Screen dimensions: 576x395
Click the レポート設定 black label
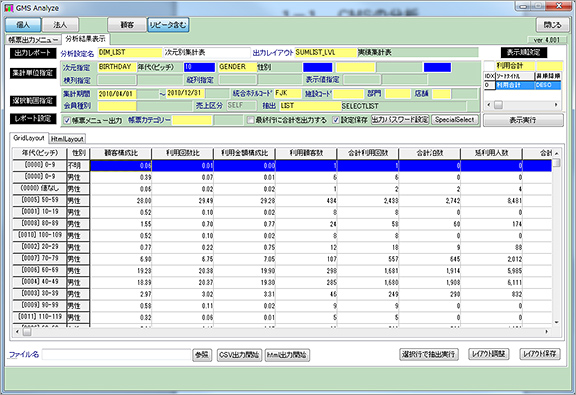(x=33, y=118)
